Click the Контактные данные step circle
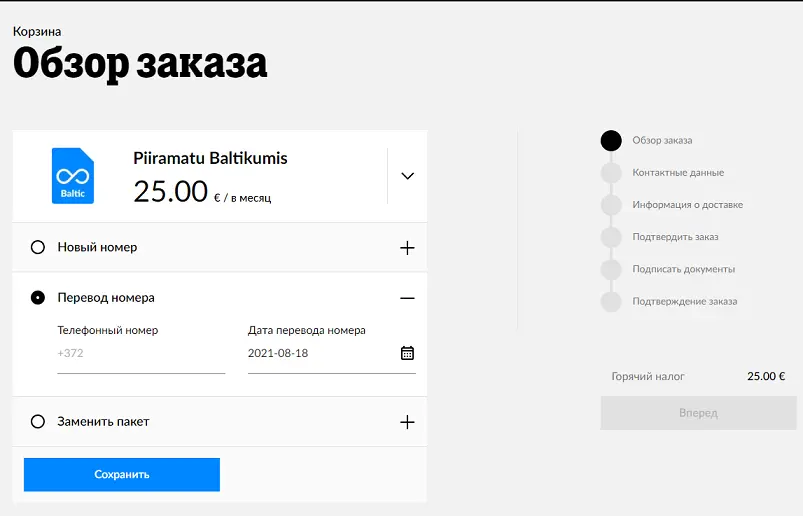Viewport: 803px width, 516px height. 611,173
